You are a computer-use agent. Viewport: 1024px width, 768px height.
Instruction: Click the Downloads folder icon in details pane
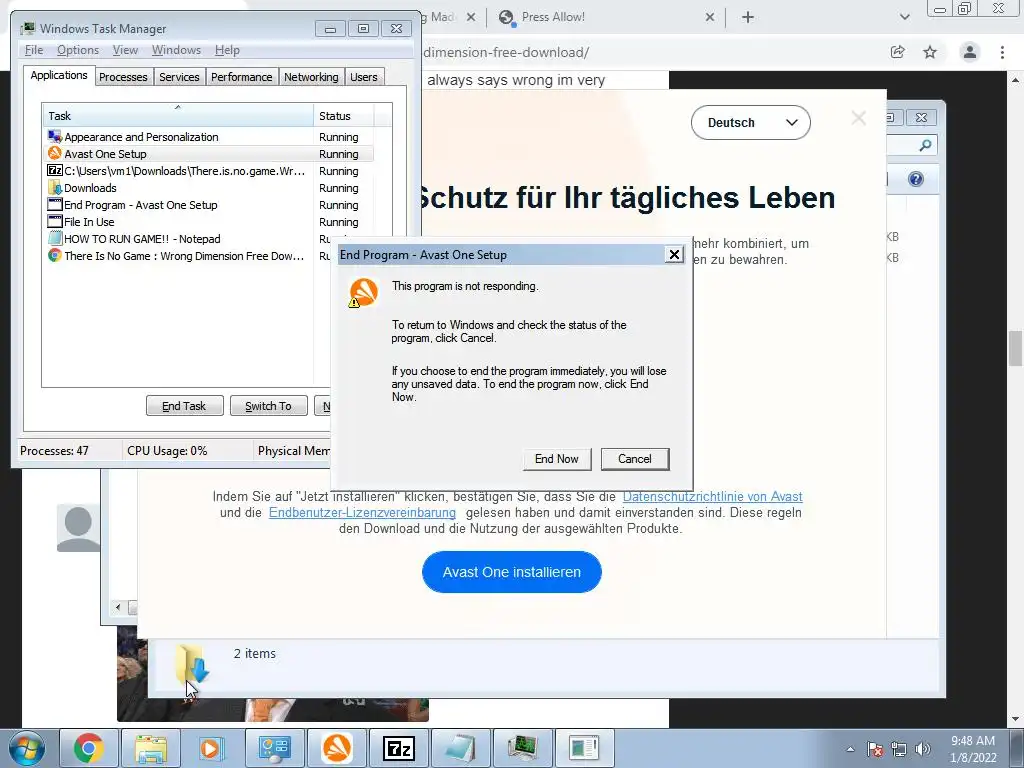tap(193, 665)
